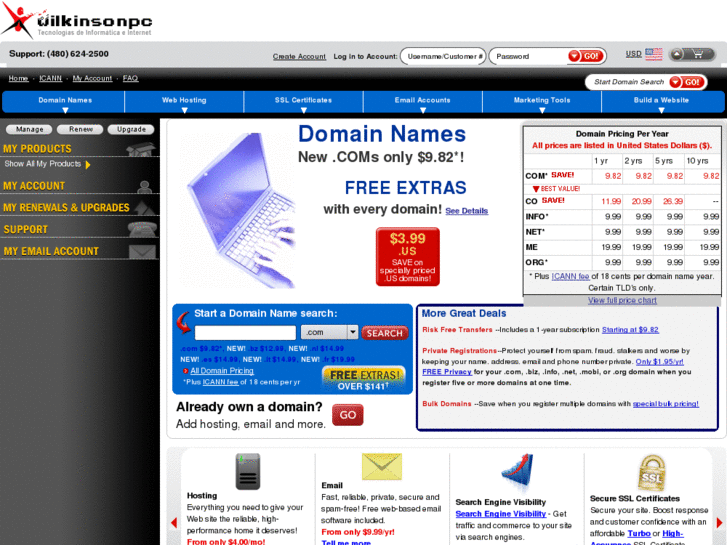Click the Hosting server icon
The width and height of the screenshot is (727, 545).
click(x=248, y=471)
